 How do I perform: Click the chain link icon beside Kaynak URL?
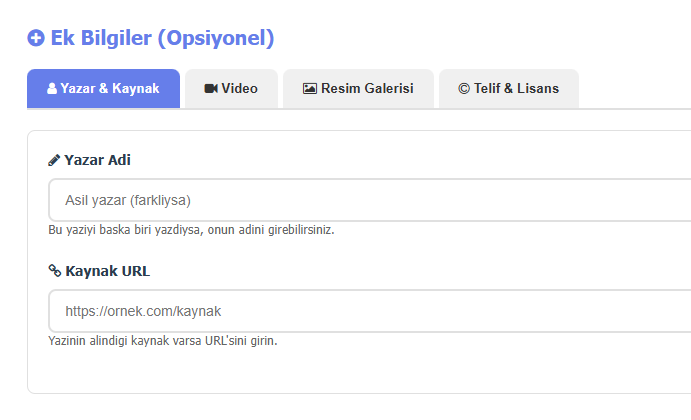tap(54, 271)
